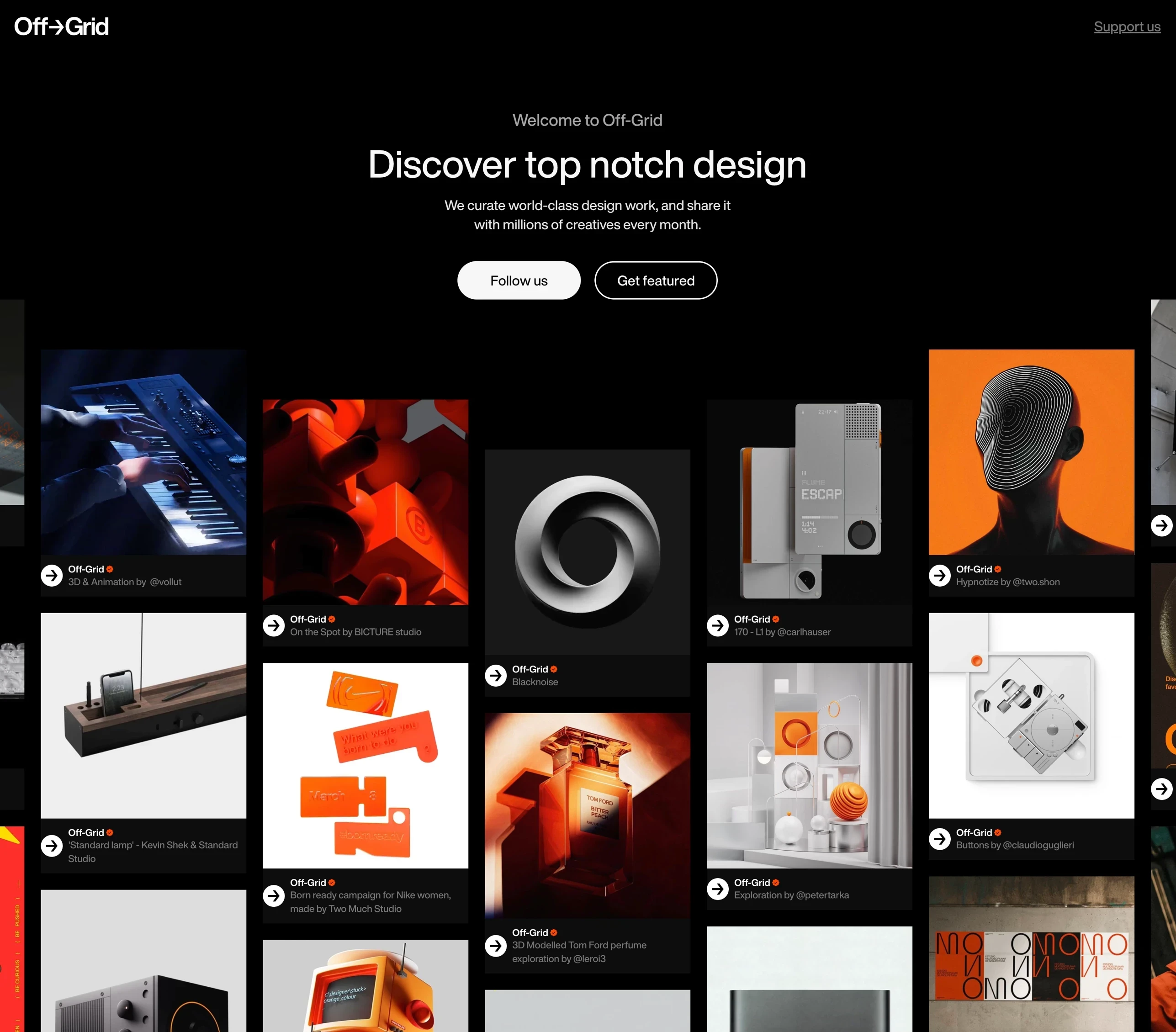Open the arrow icon beside the 'Standard lamp' caption
The height and width of the screenshot is (1032, 1176).
click(52, 846)
